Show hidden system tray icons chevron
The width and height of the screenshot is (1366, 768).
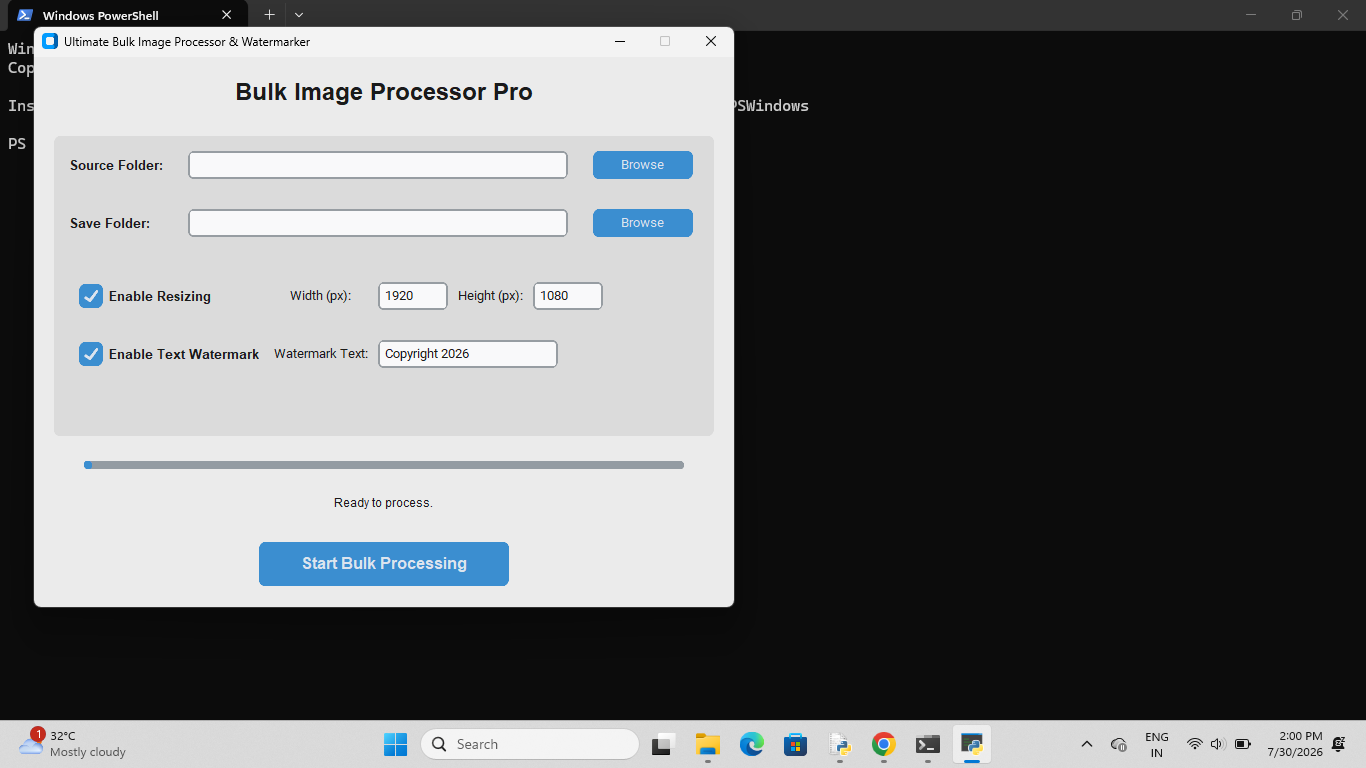point(1087,744)
